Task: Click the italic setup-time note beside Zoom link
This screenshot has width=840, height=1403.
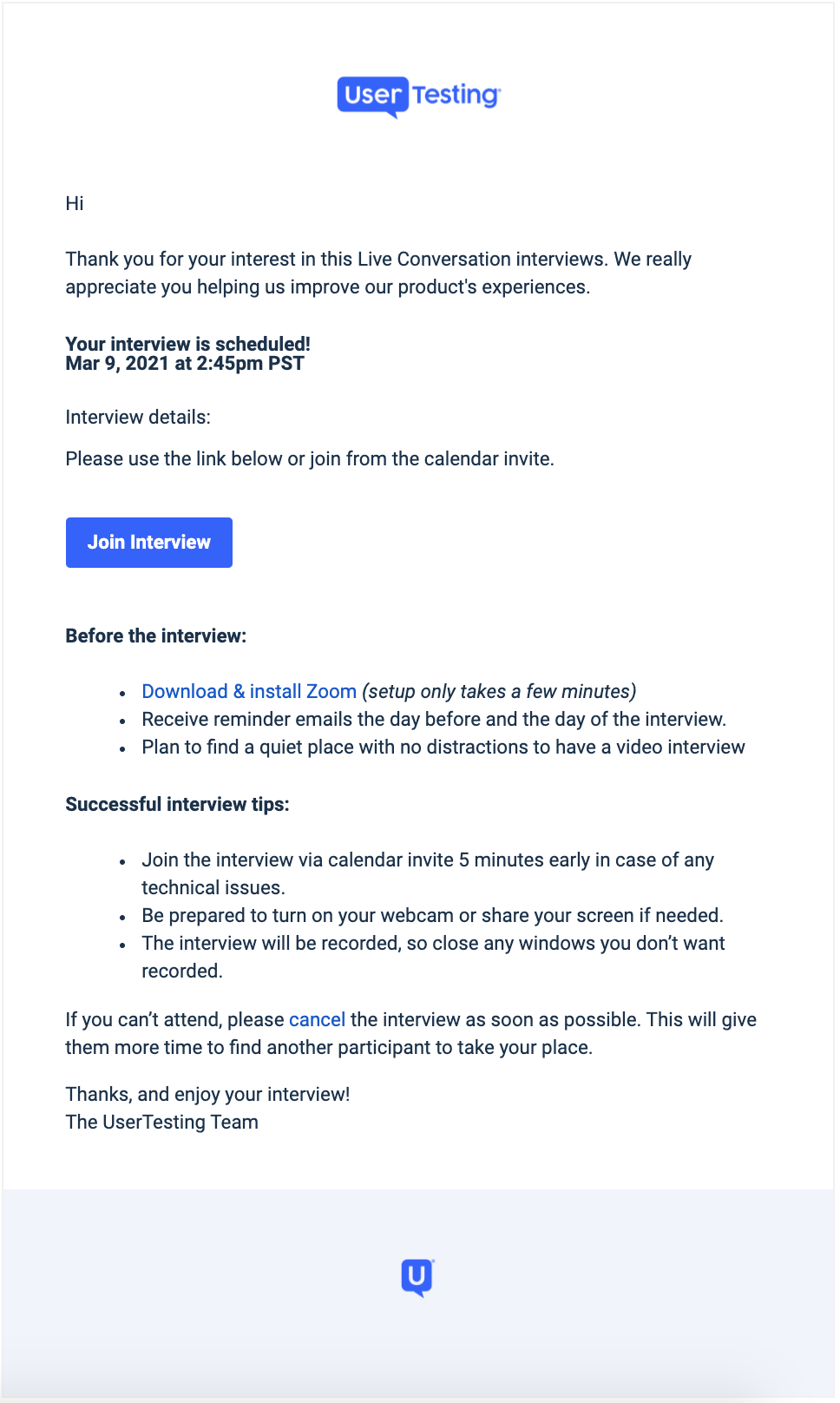Action: tap(499, 692)
